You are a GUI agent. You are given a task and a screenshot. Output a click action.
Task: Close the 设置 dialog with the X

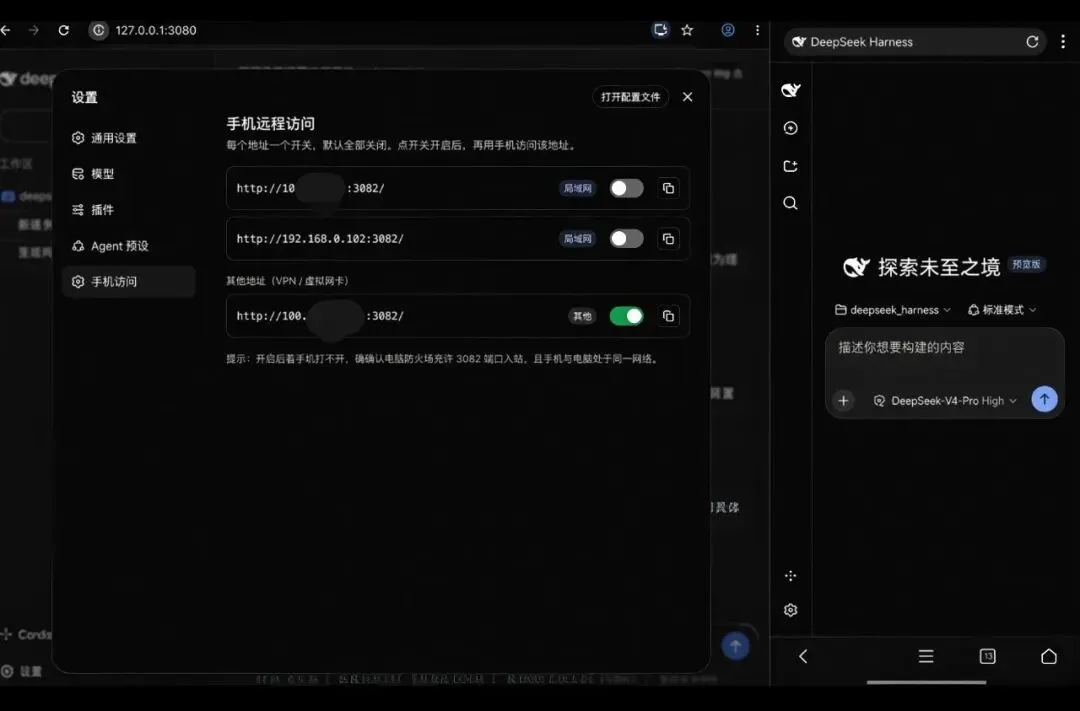click(x=687, y=97)
